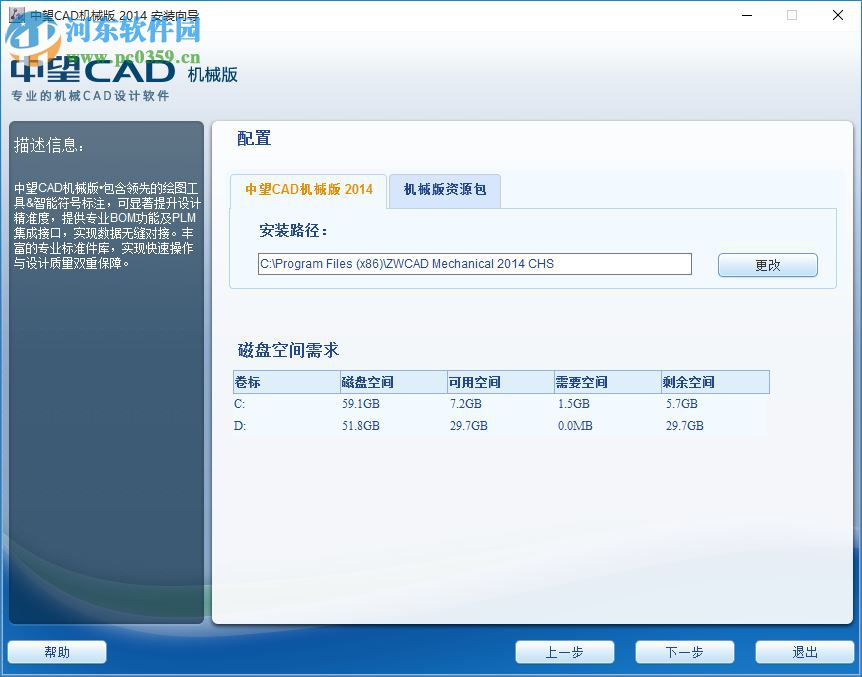Open help via the 帮助 button
Viewport: 862px width, 677px height.
click(x=56, y=651)
